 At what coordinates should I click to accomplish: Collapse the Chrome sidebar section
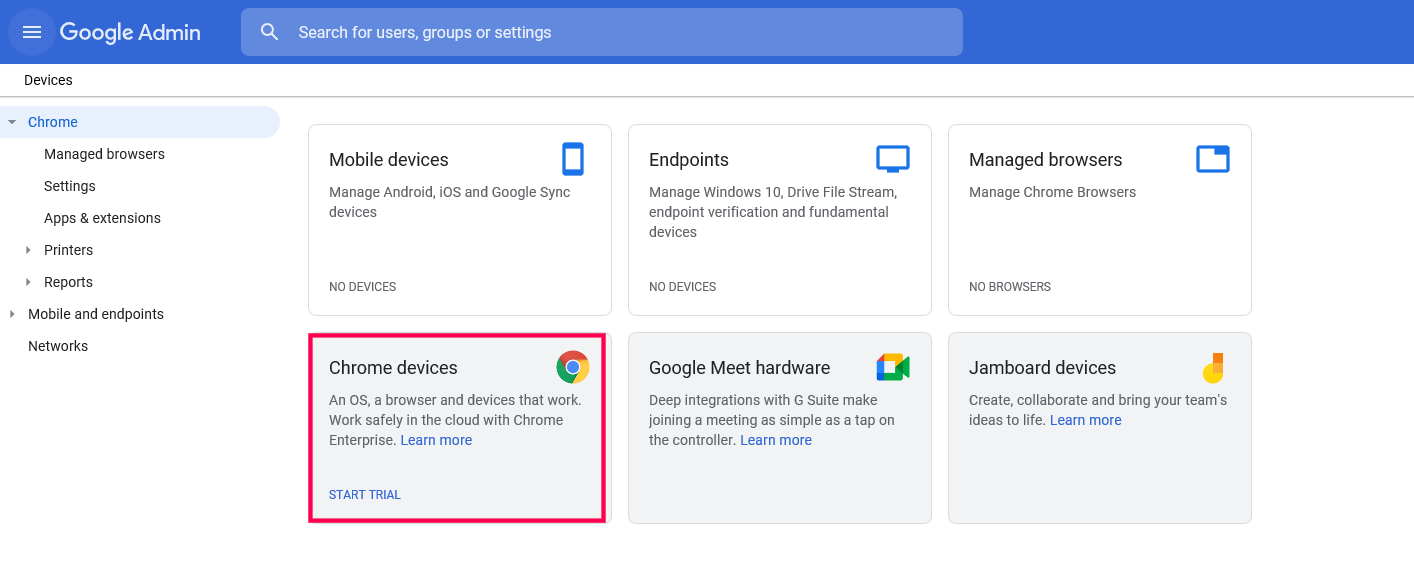pos(12,122)
